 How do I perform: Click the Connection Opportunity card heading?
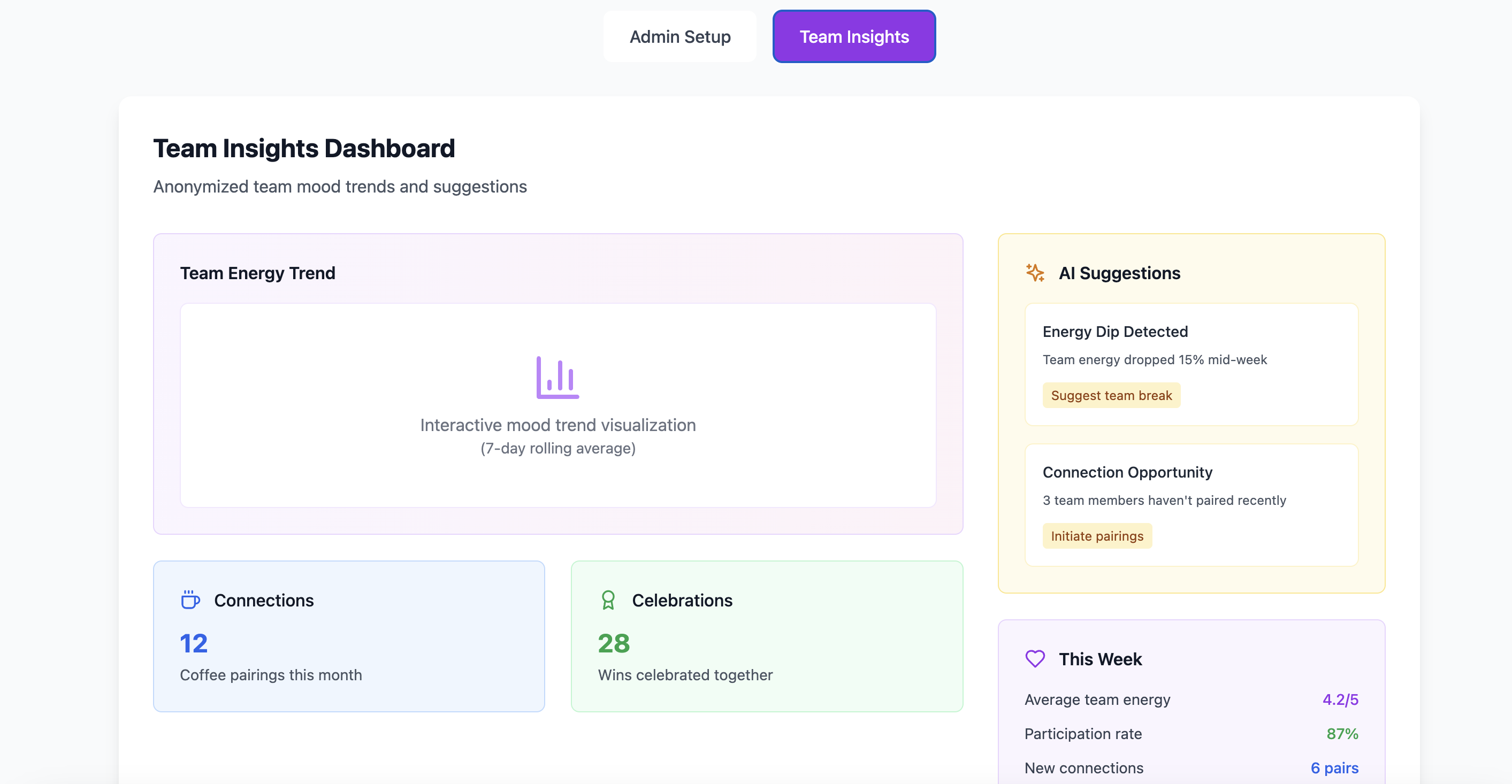click(1127, 472)
